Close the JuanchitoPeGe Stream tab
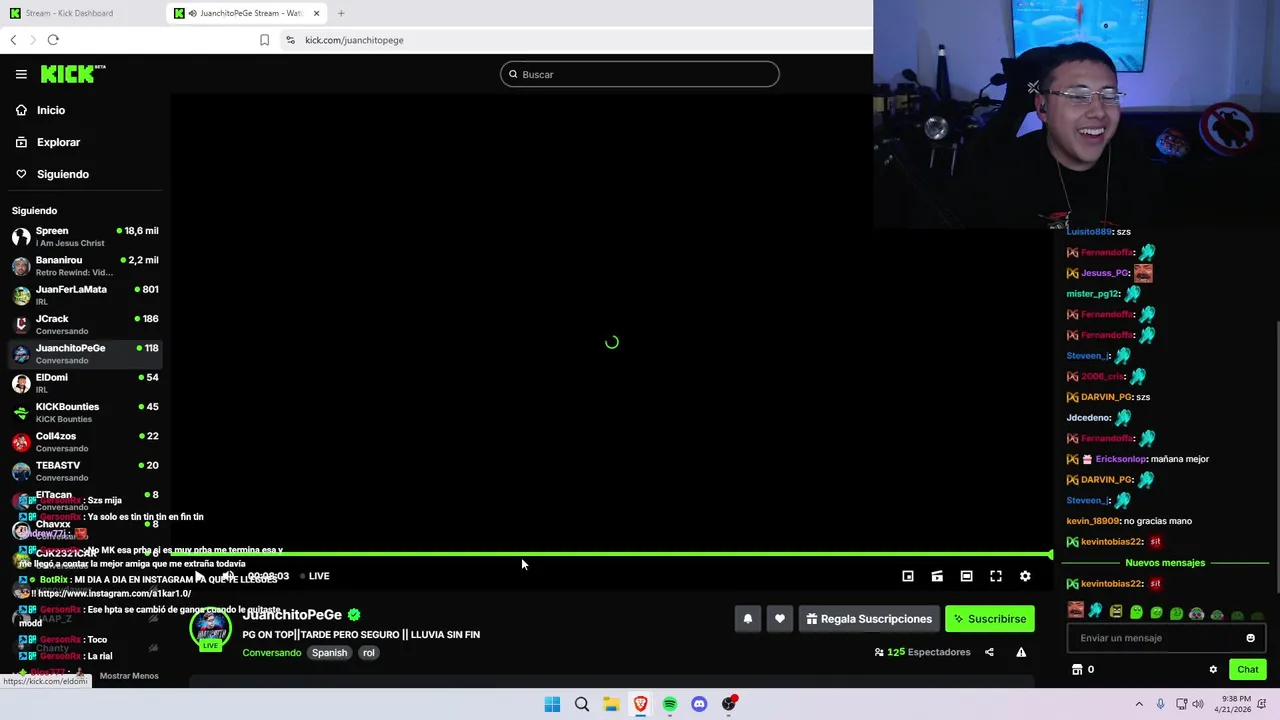The width and height of the screenshot is (1280, 720). click(317, 13)
